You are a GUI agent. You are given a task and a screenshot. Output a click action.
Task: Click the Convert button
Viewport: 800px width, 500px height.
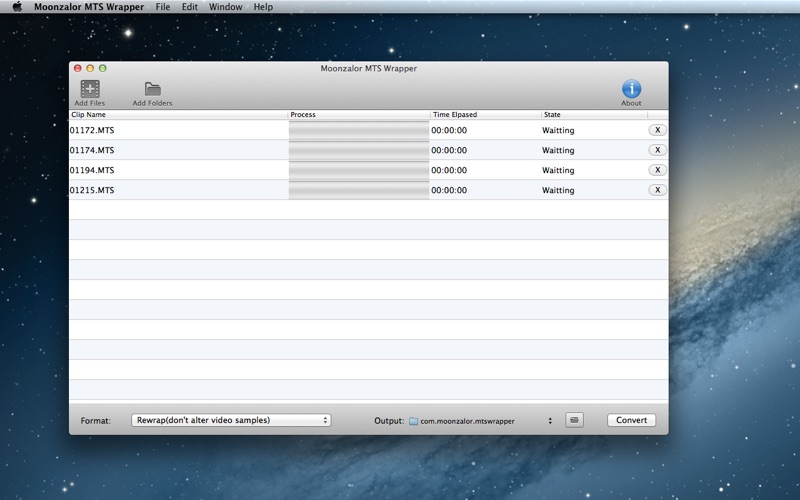[631, 420]
